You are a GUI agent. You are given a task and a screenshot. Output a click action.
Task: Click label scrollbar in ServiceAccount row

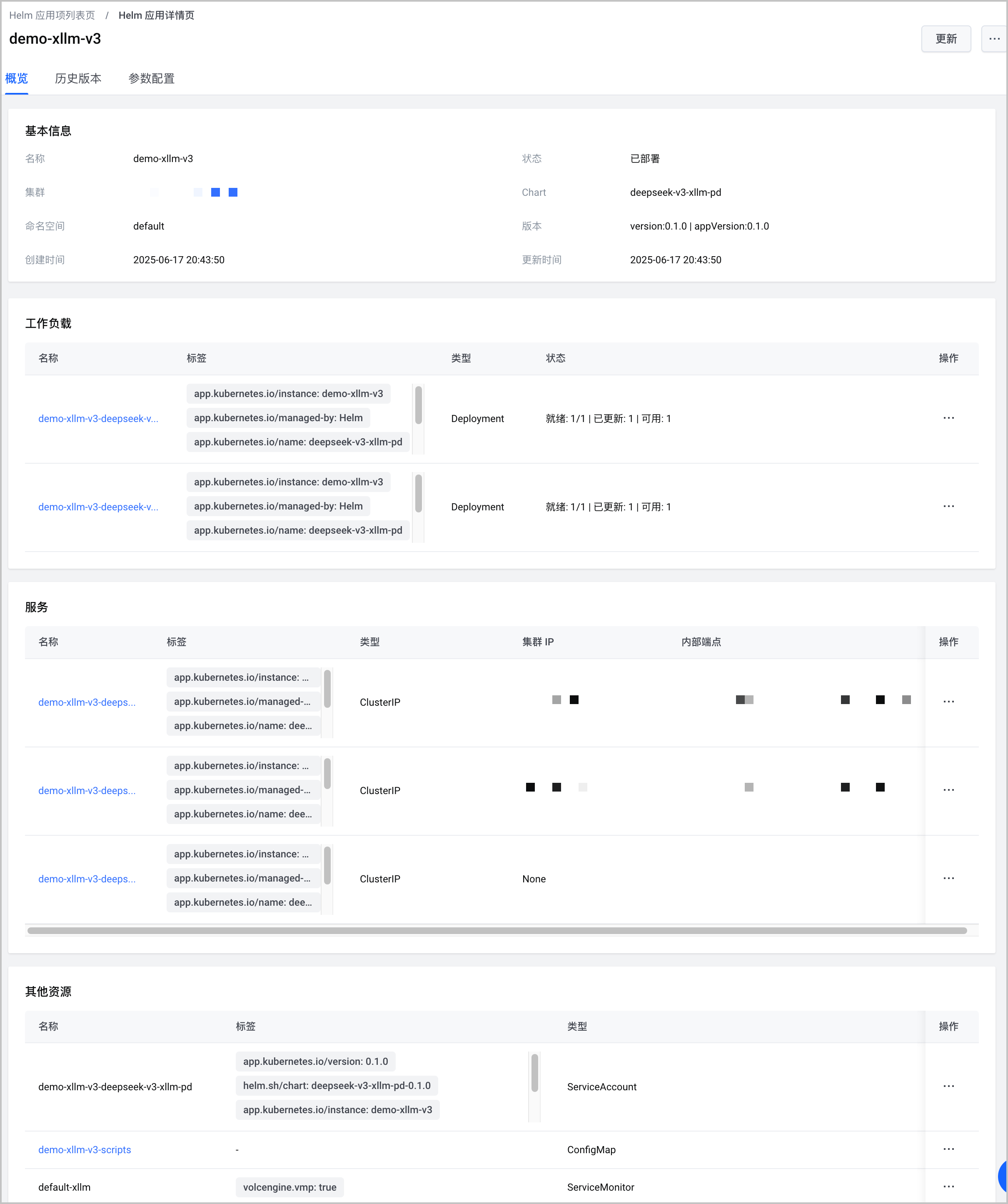pos(534,1073)
